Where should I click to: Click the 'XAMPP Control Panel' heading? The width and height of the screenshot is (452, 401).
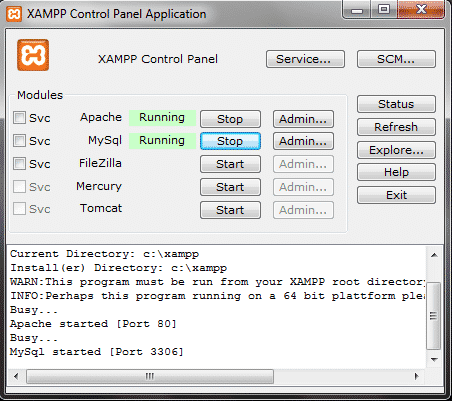click(158, 59)
